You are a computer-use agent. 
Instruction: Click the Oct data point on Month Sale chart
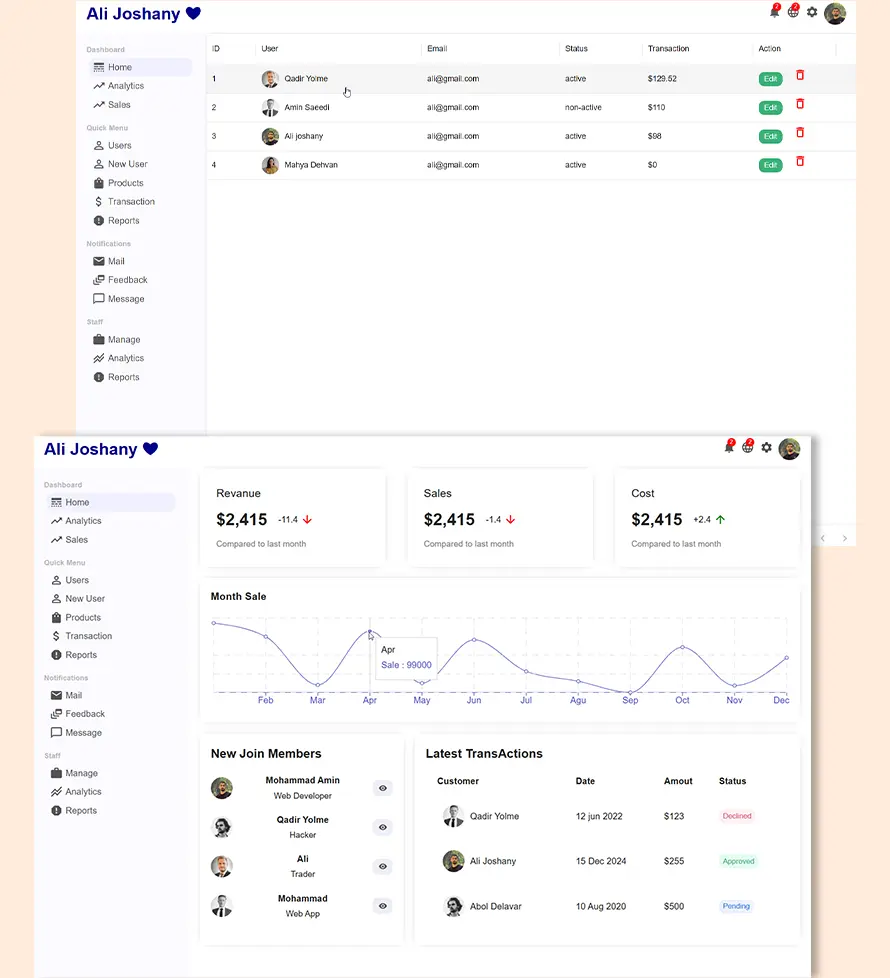(x=683, y=647)
